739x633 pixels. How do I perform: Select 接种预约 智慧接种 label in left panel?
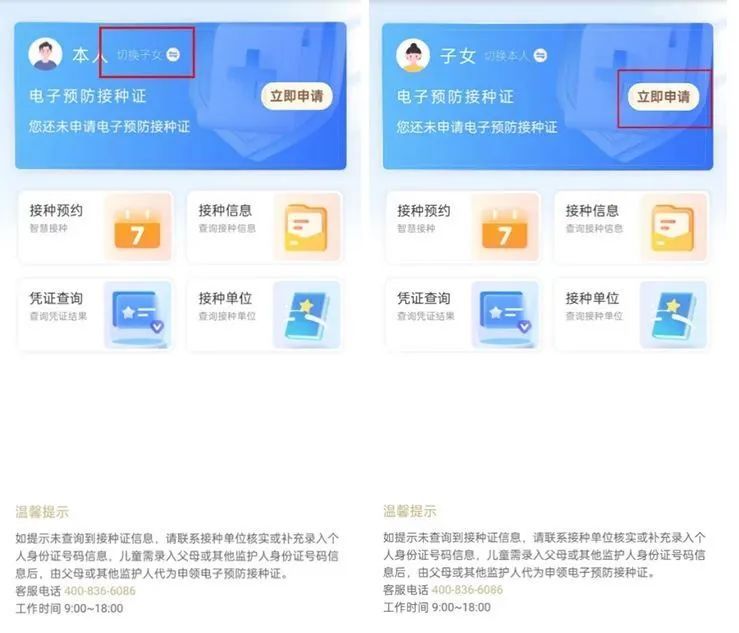point(56,218)
